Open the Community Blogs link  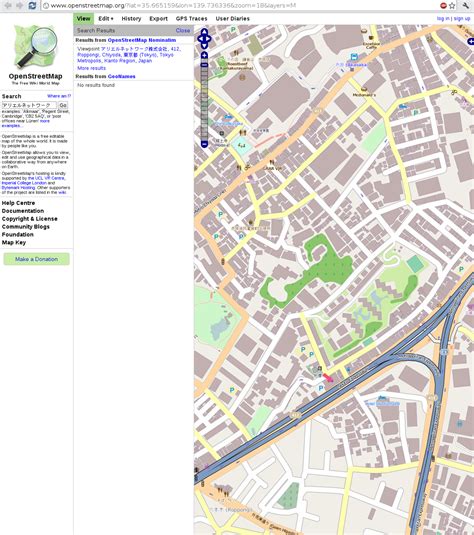[26, 227]
